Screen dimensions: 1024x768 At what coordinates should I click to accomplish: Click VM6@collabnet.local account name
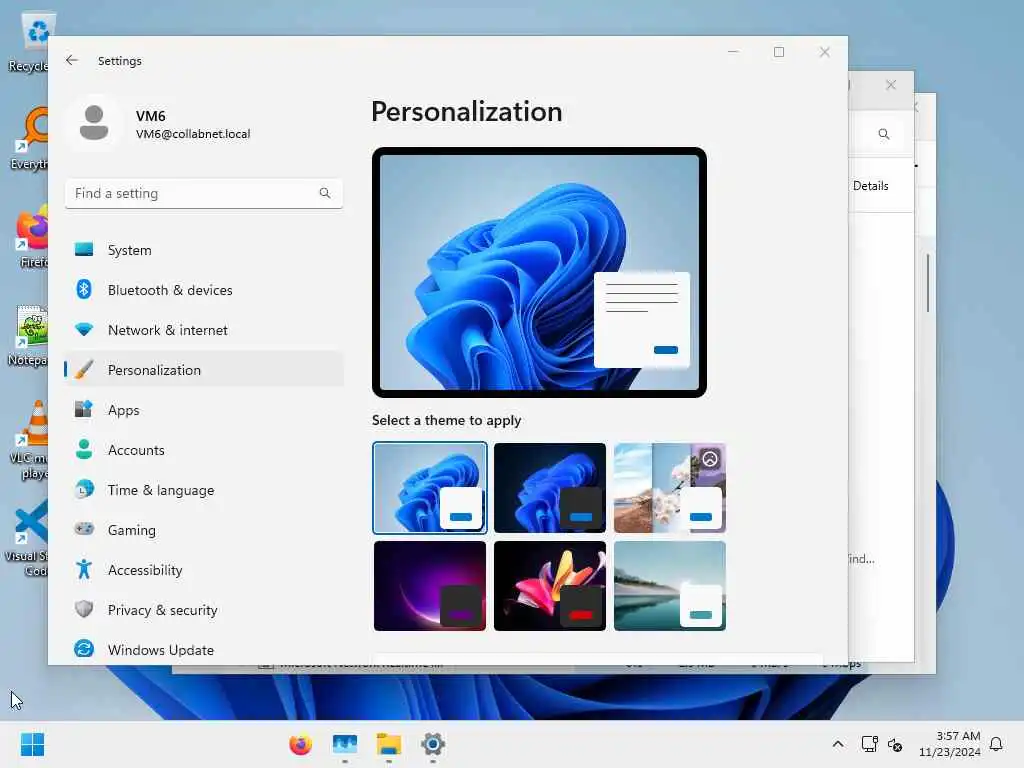coord(193,134)
